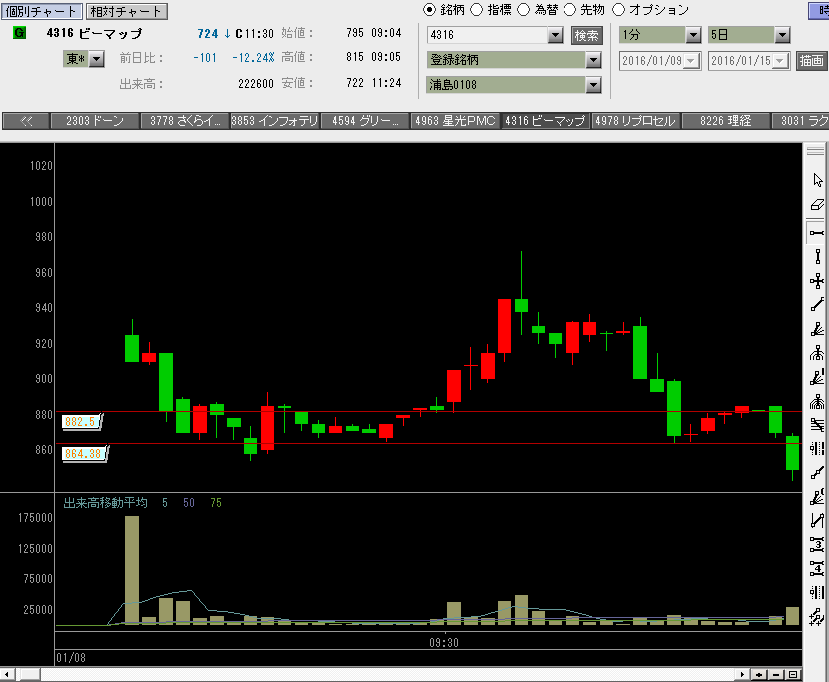Click the 50 moving average period label
Viewport: 829px width, 682px height.
coord(189,503)
